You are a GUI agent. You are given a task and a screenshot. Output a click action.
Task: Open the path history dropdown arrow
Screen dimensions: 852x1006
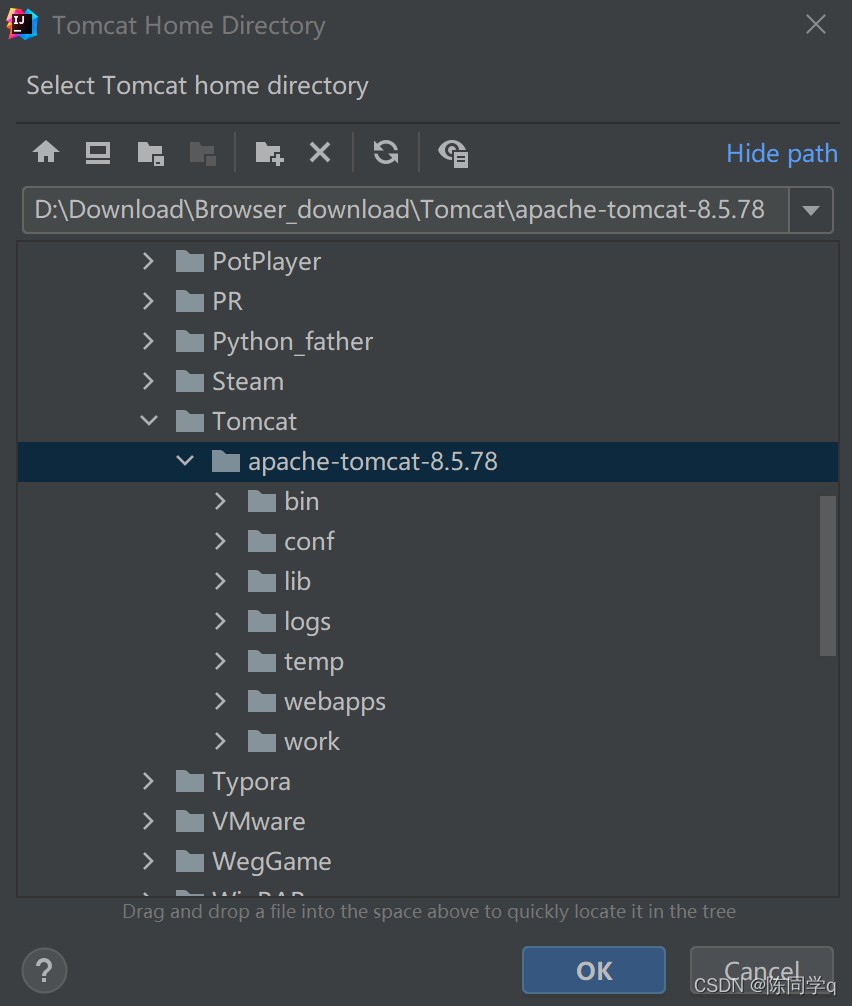(x=811, y=210)
